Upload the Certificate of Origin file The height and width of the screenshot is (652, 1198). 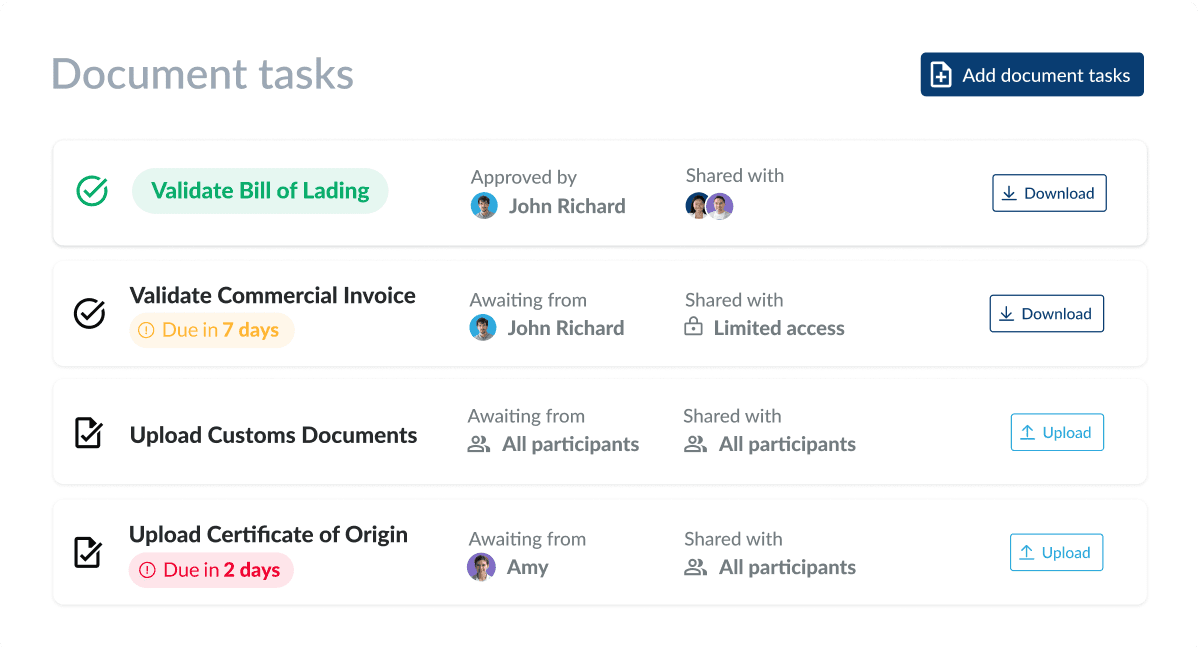tap(1055, 553)
